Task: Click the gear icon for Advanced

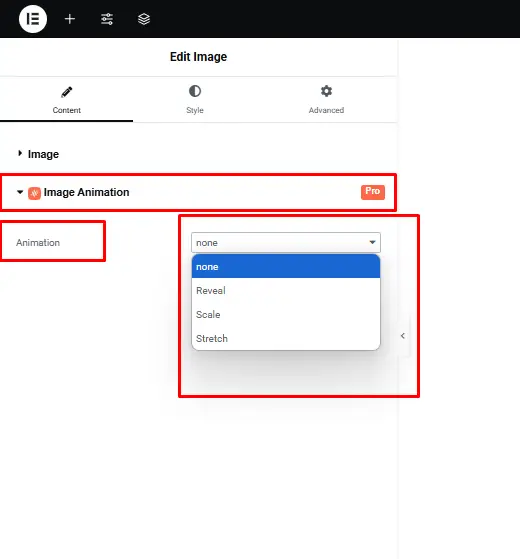Action: pos(326,91)
